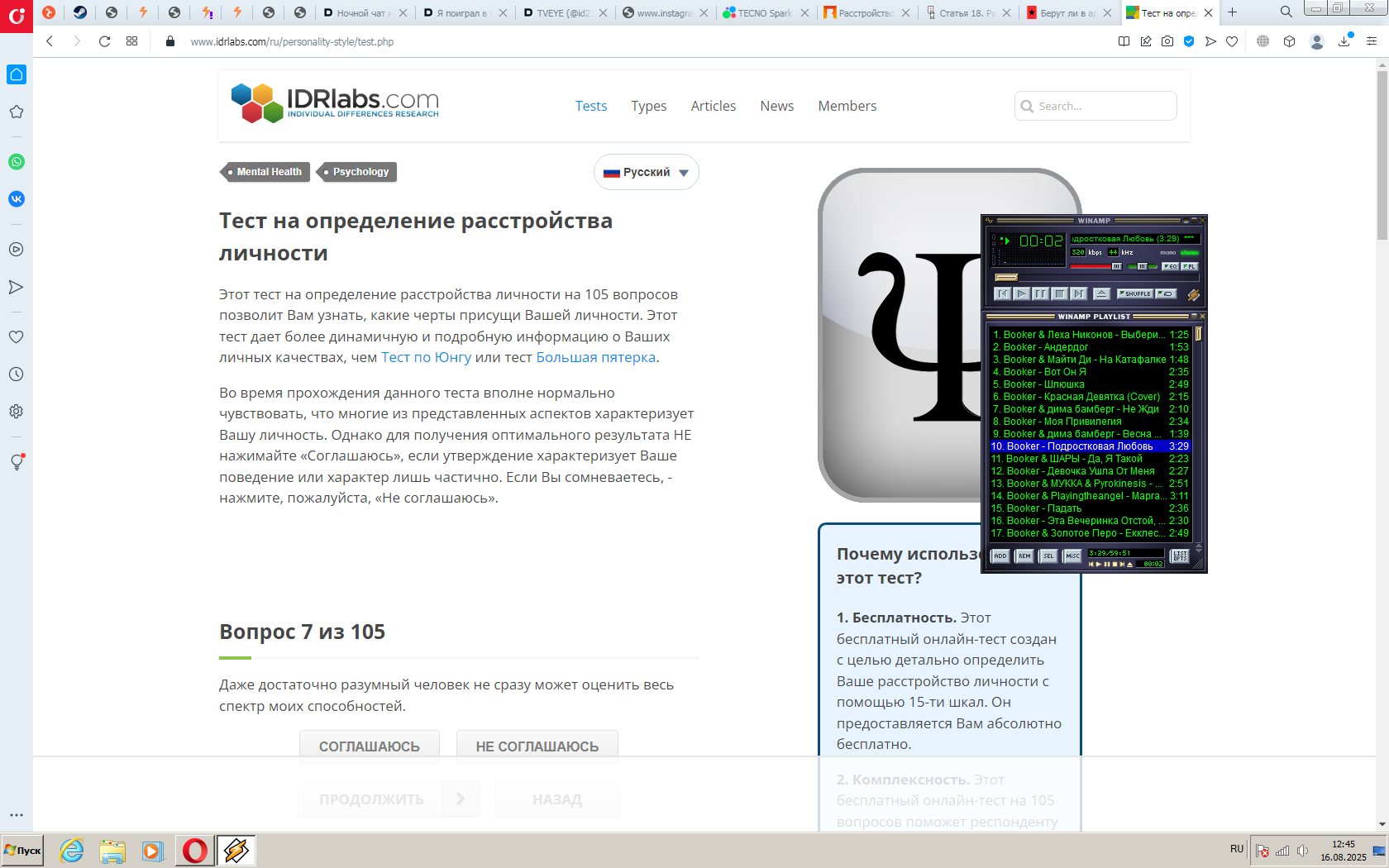The image size is (1389, 868).
Task: Click Winamp main window play button
Action: (1021, 293)
